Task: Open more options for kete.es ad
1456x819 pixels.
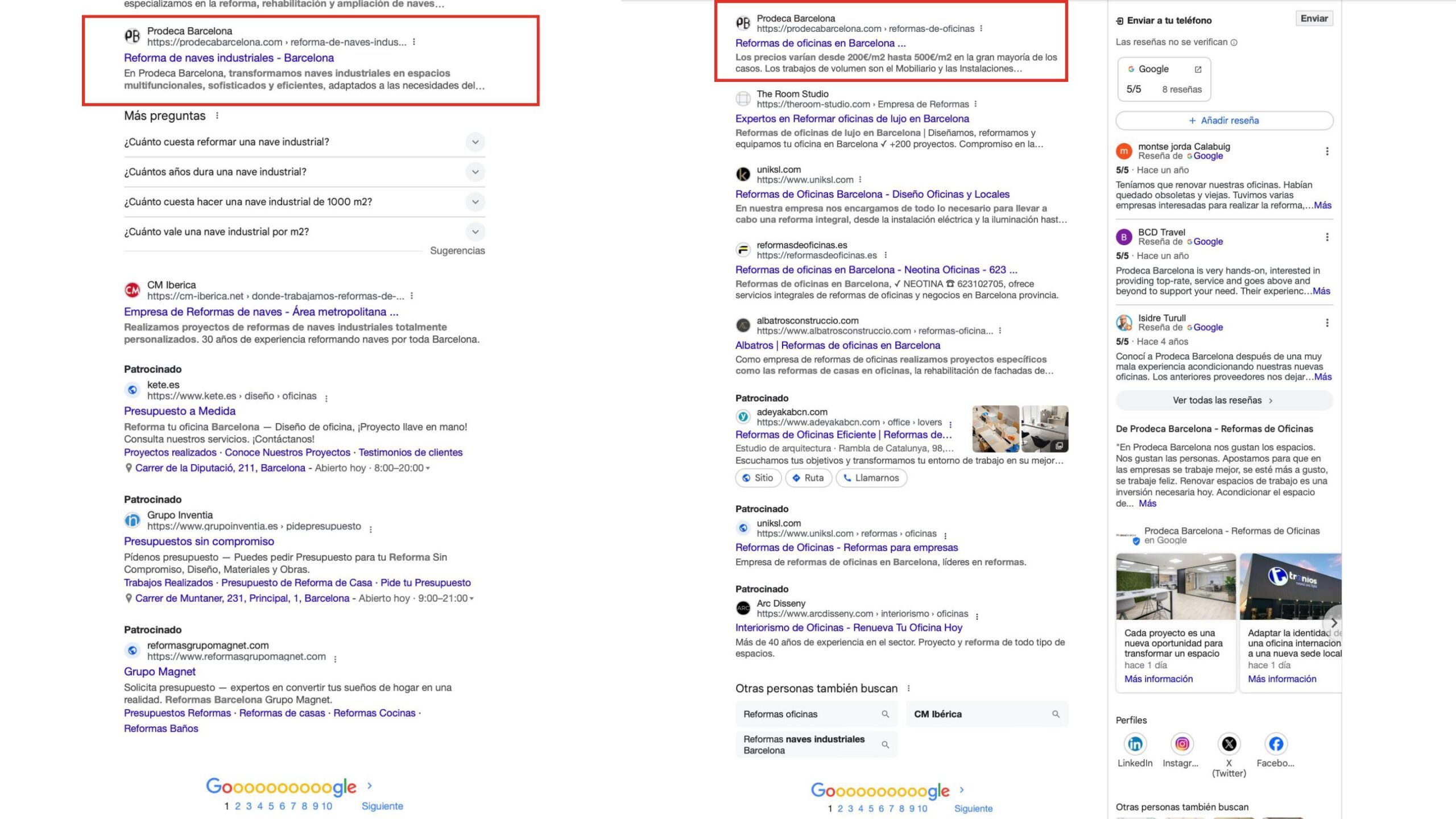Action: [326, 398]
